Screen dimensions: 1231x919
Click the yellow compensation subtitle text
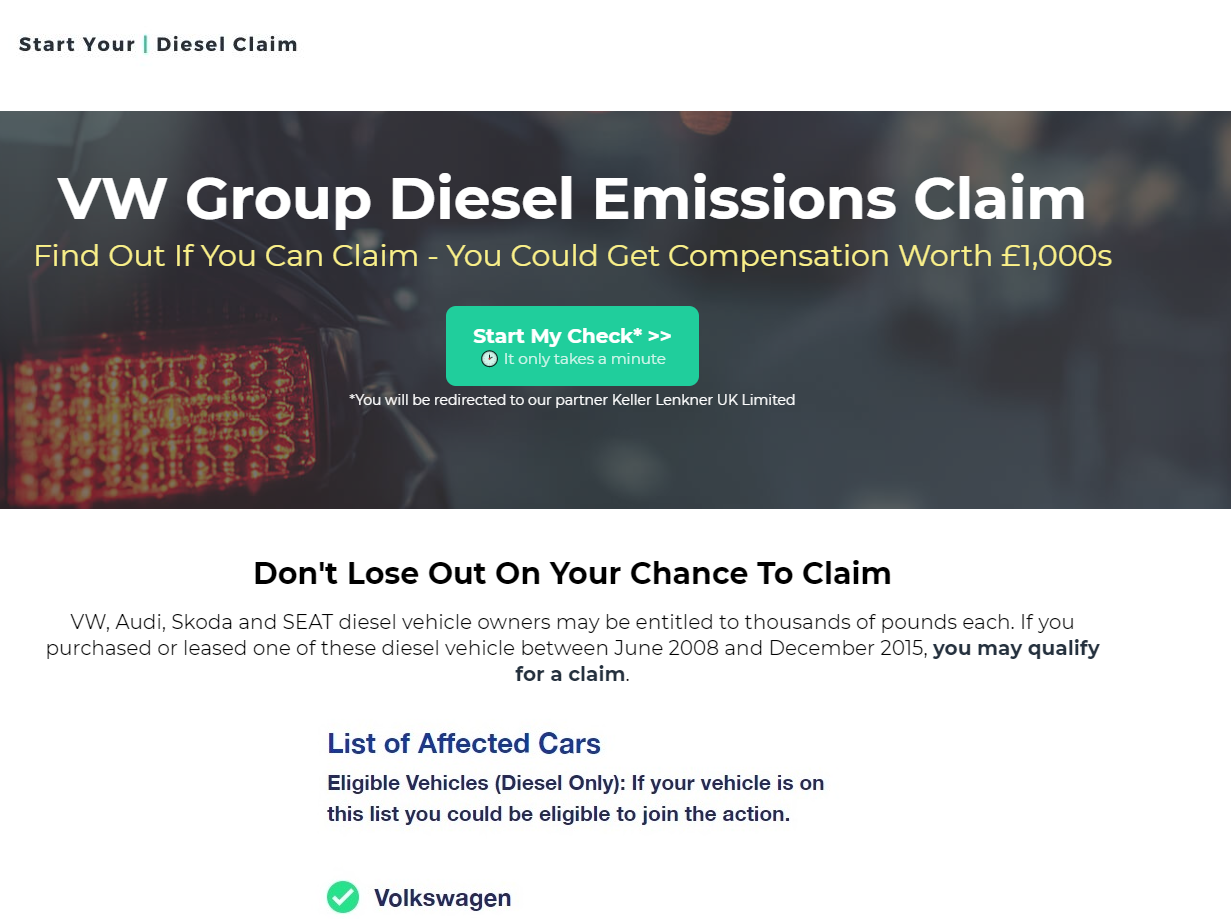573,256
